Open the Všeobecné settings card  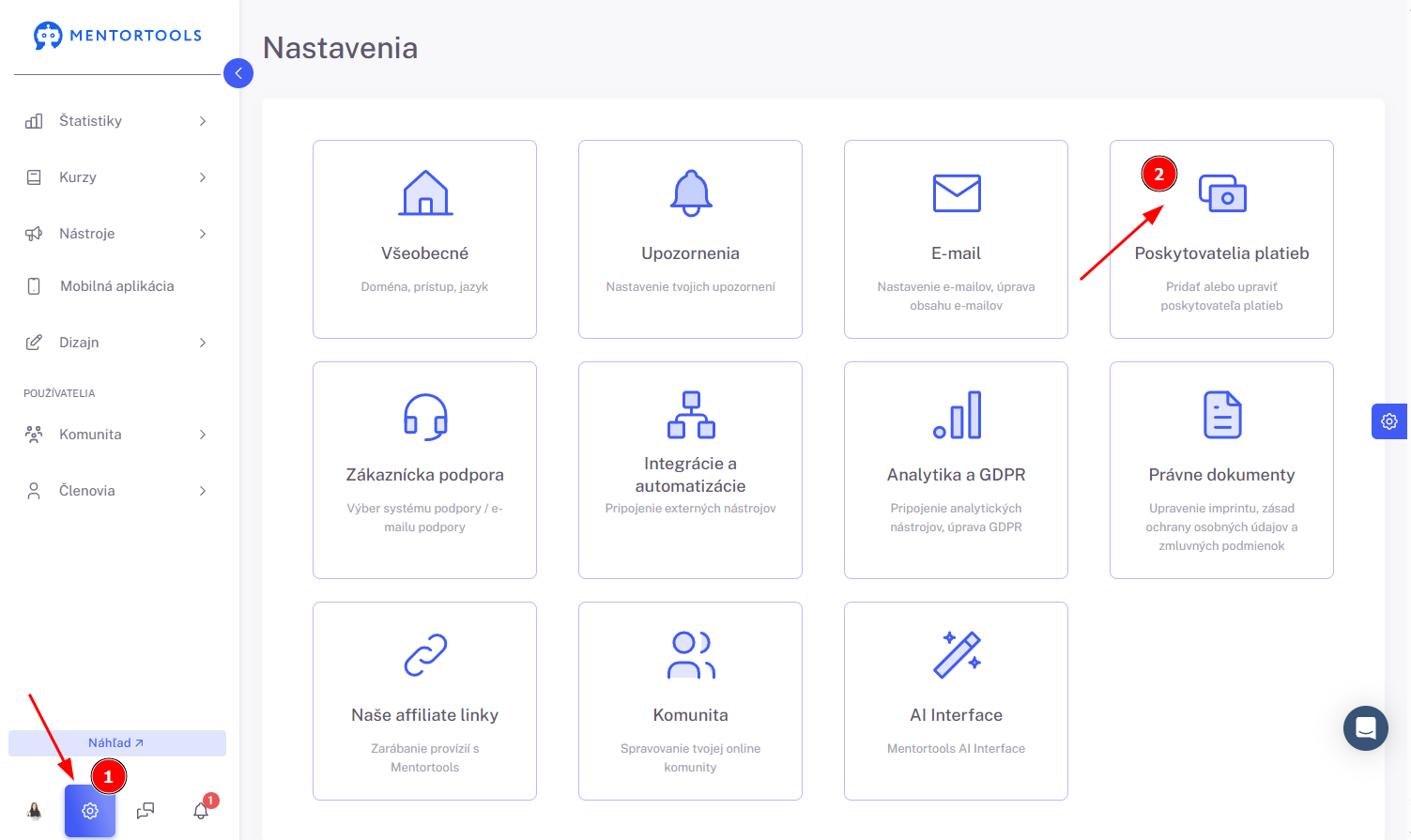point(424,239)
